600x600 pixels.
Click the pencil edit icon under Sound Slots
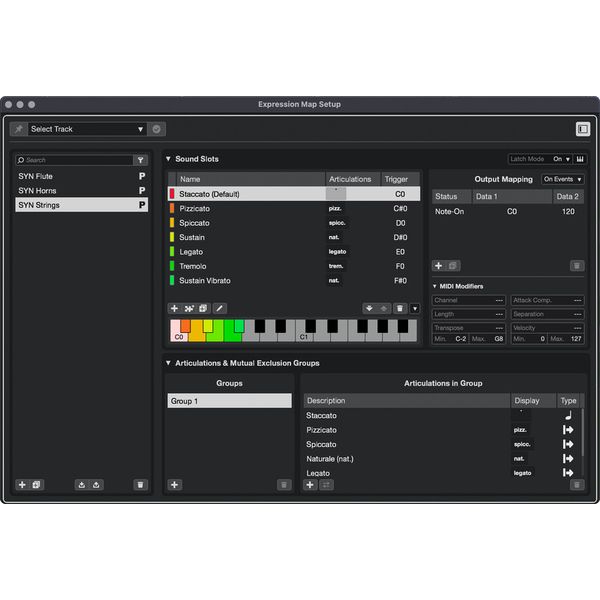[x=219, y=308]
